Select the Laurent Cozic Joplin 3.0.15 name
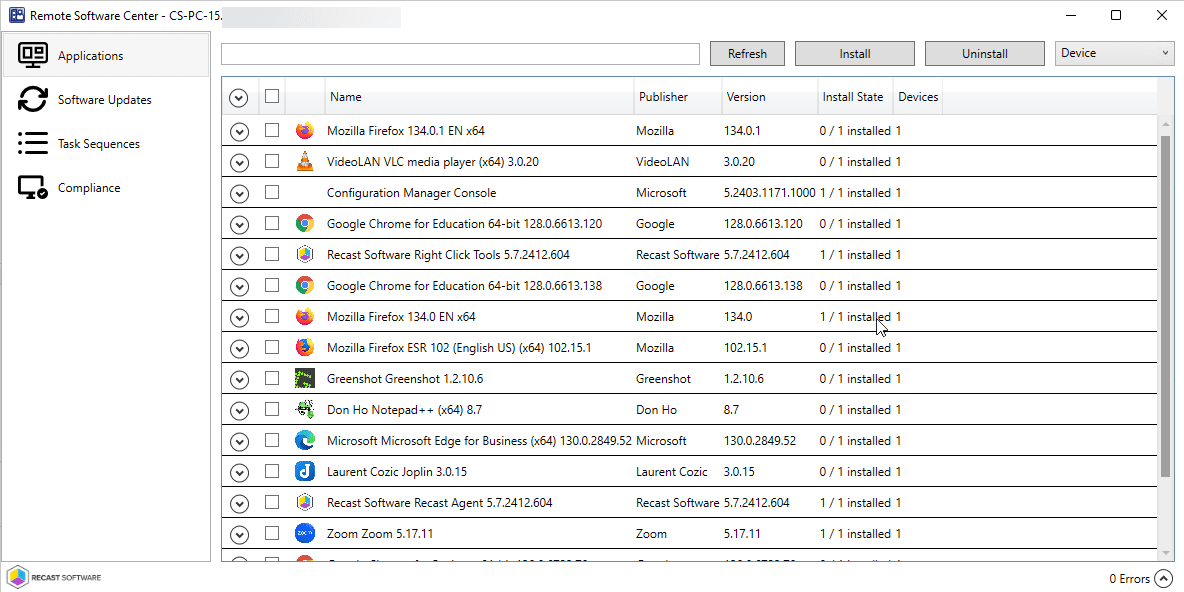 point(396,471)
